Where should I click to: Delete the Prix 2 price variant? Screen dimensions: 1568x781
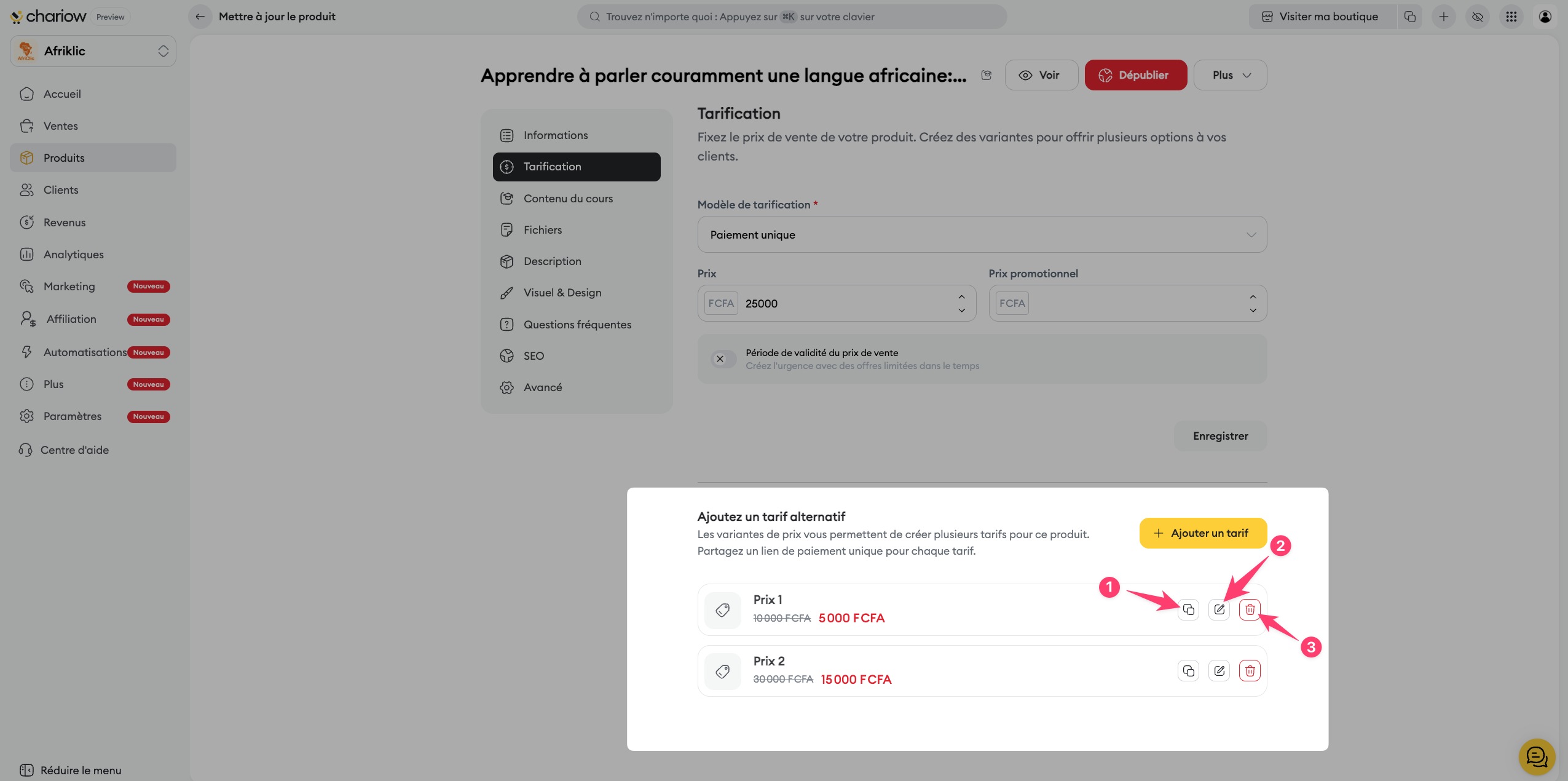(1250, 671)
